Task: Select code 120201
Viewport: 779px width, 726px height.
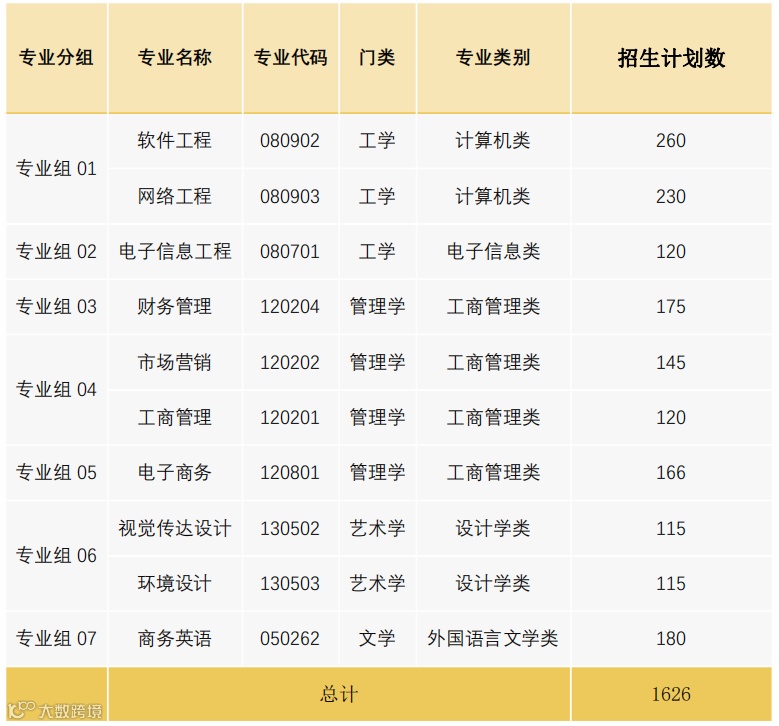Action: [290, 417]
